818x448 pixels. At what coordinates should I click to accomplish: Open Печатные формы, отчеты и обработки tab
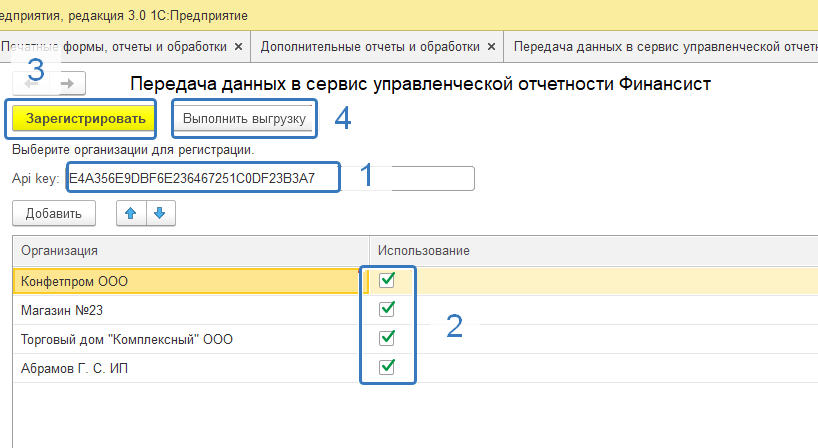[x=115, y=47]
